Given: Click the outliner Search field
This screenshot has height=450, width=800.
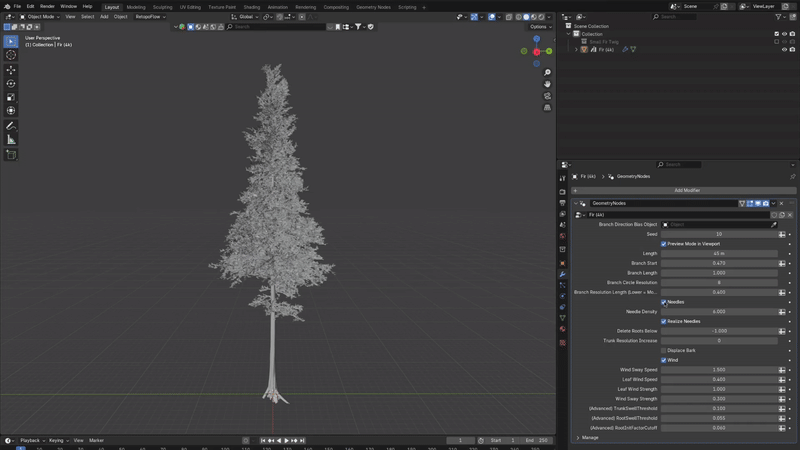Looking at the screenshot, I should coord(673,17).
